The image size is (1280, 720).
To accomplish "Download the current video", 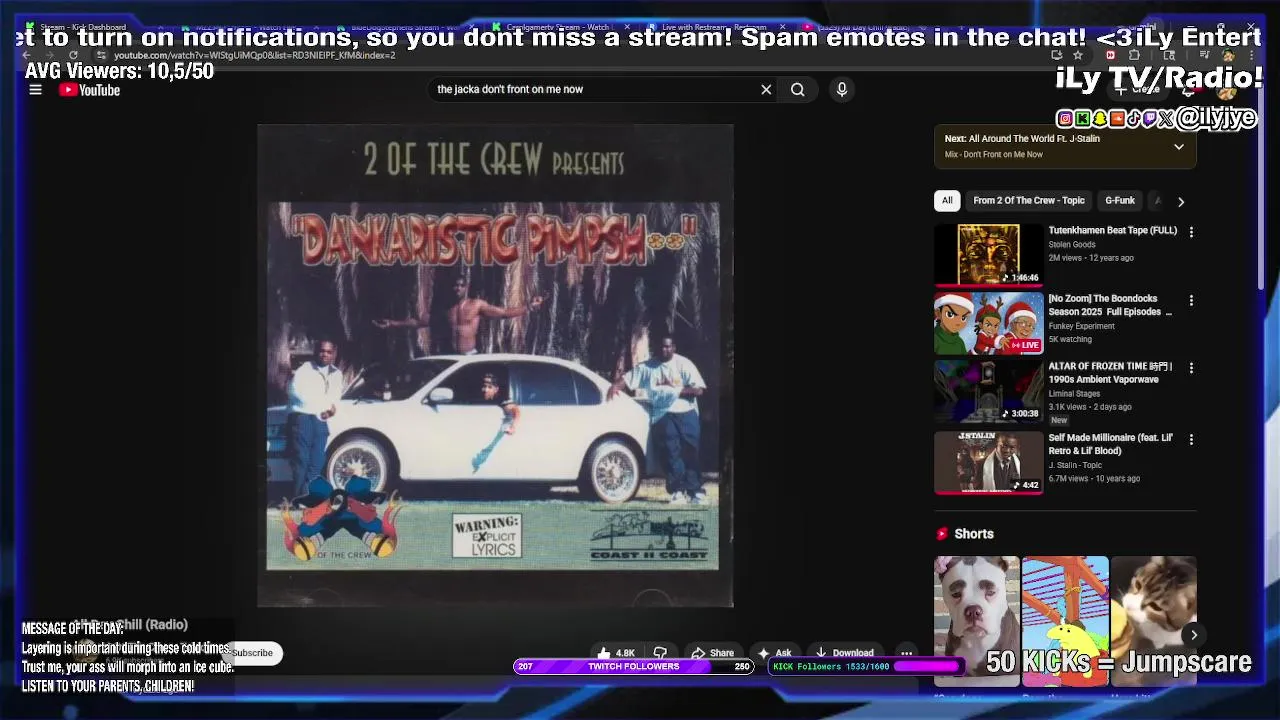I will [845, 653].
